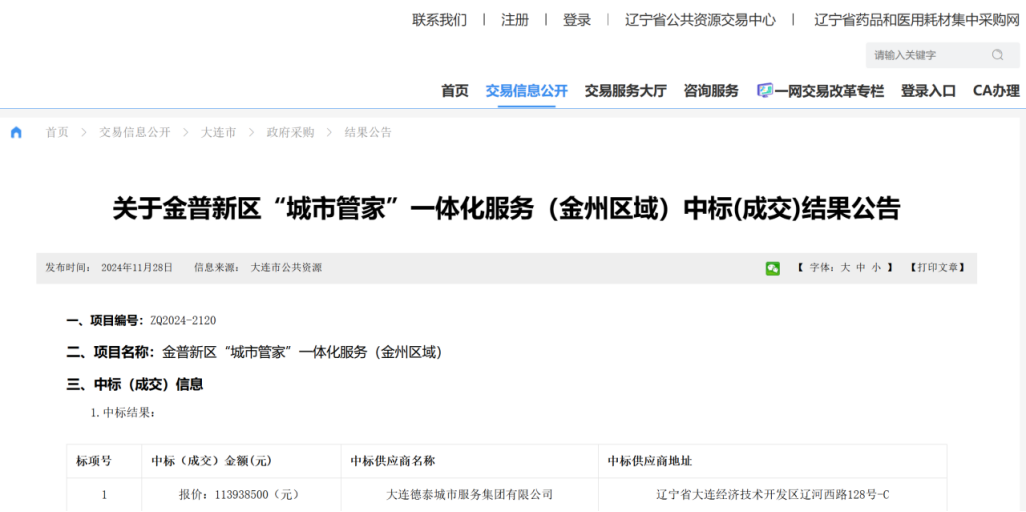Click 政府采购 breadcrumb link
Image resolution: width=1026 pixels, height=512 pixels.
click(x=291, y=132)
